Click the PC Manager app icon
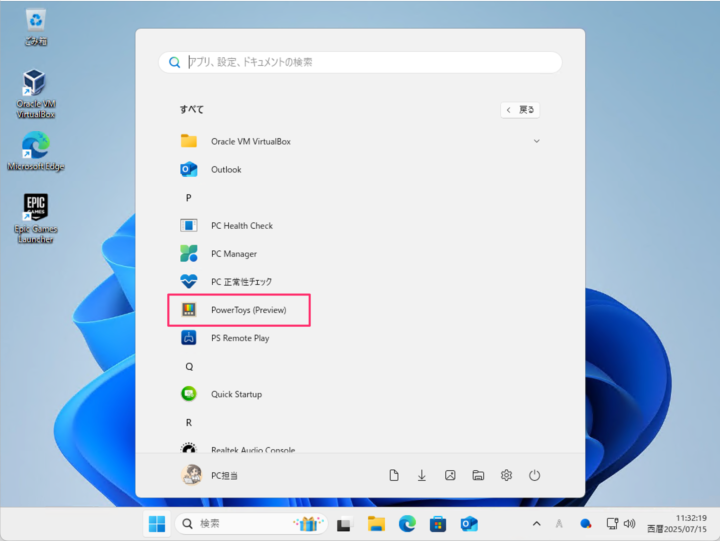The image size is (720, 541). pyautogui.click(x=189, y=254)
